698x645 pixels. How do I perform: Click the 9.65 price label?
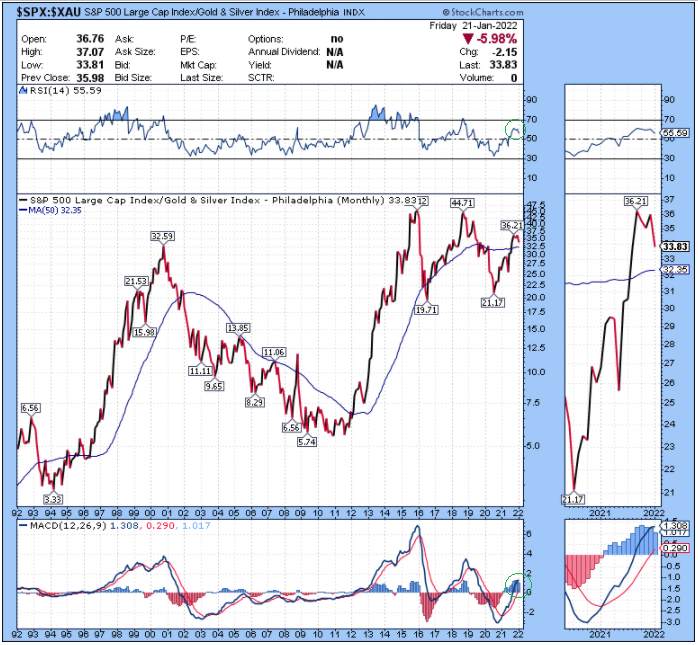pyautogui.click(x=214, y=386)
